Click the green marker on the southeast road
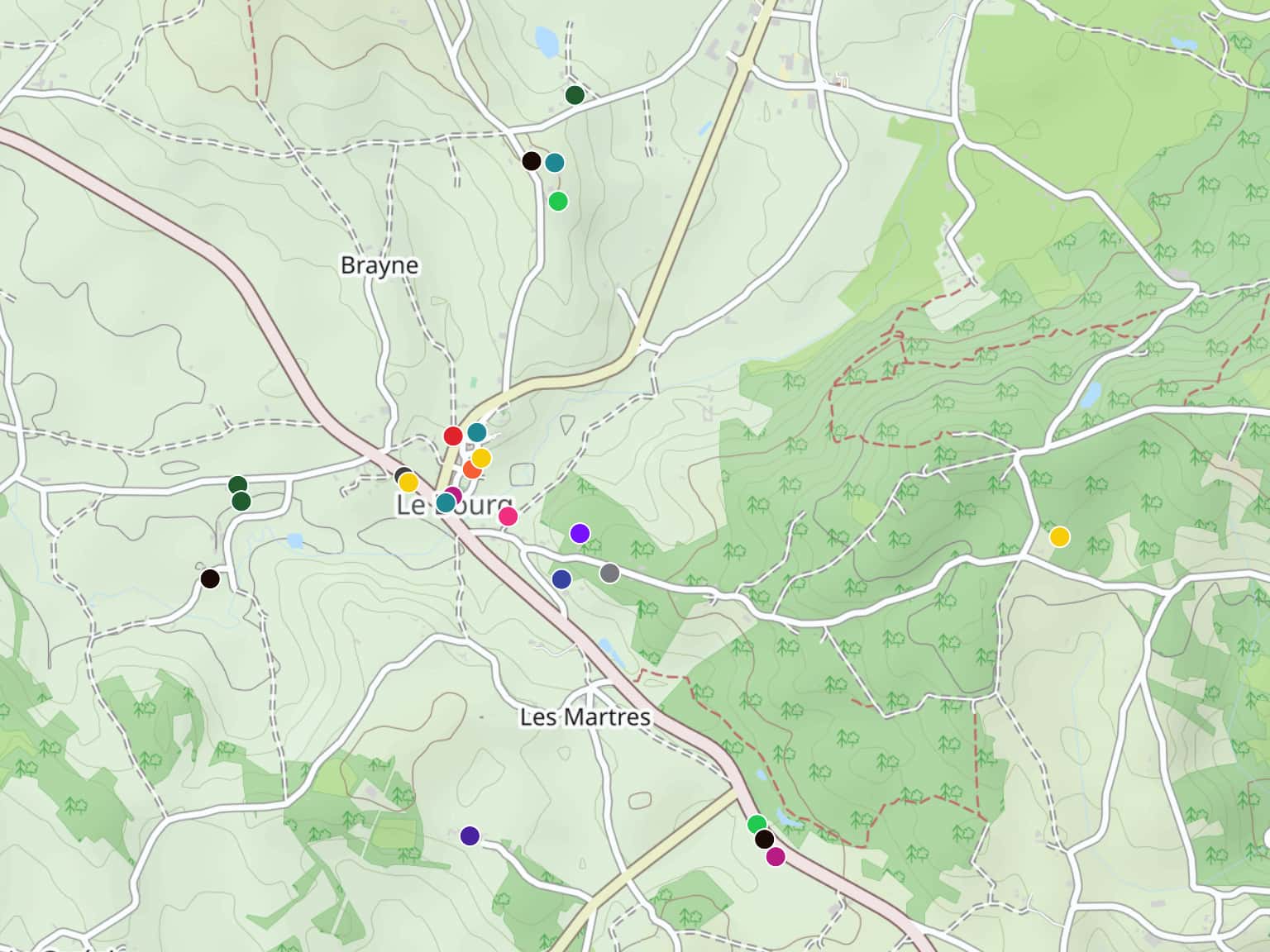The image size is (1270, 952). pyautogui.click(x=757, y=824)
